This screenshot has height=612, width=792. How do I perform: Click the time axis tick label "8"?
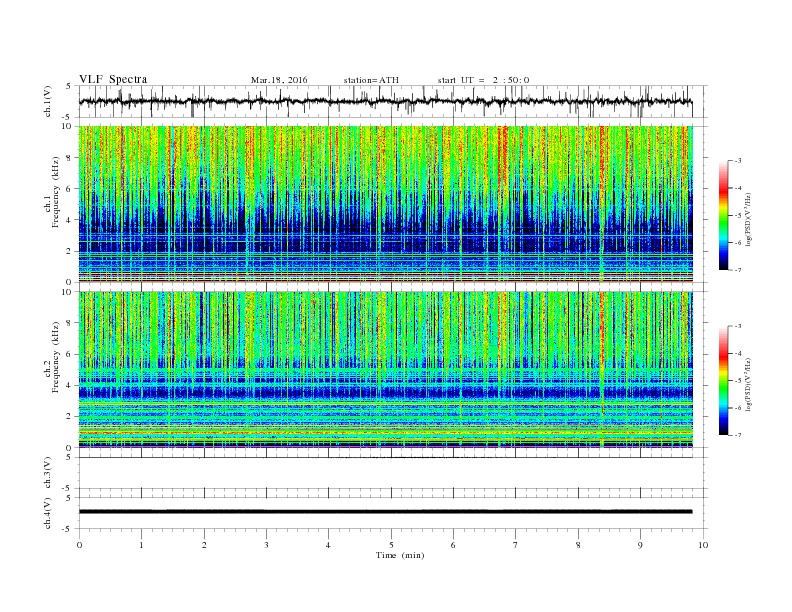[578, 545]
